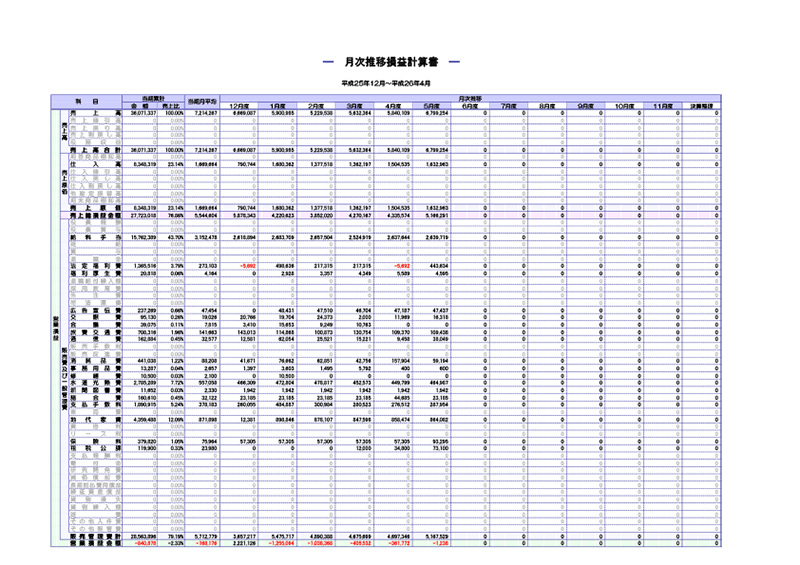Select 2,221,126 in the 営業損益金額 row
The height and width of the screenshot is (565, 800).
point(244,543)
